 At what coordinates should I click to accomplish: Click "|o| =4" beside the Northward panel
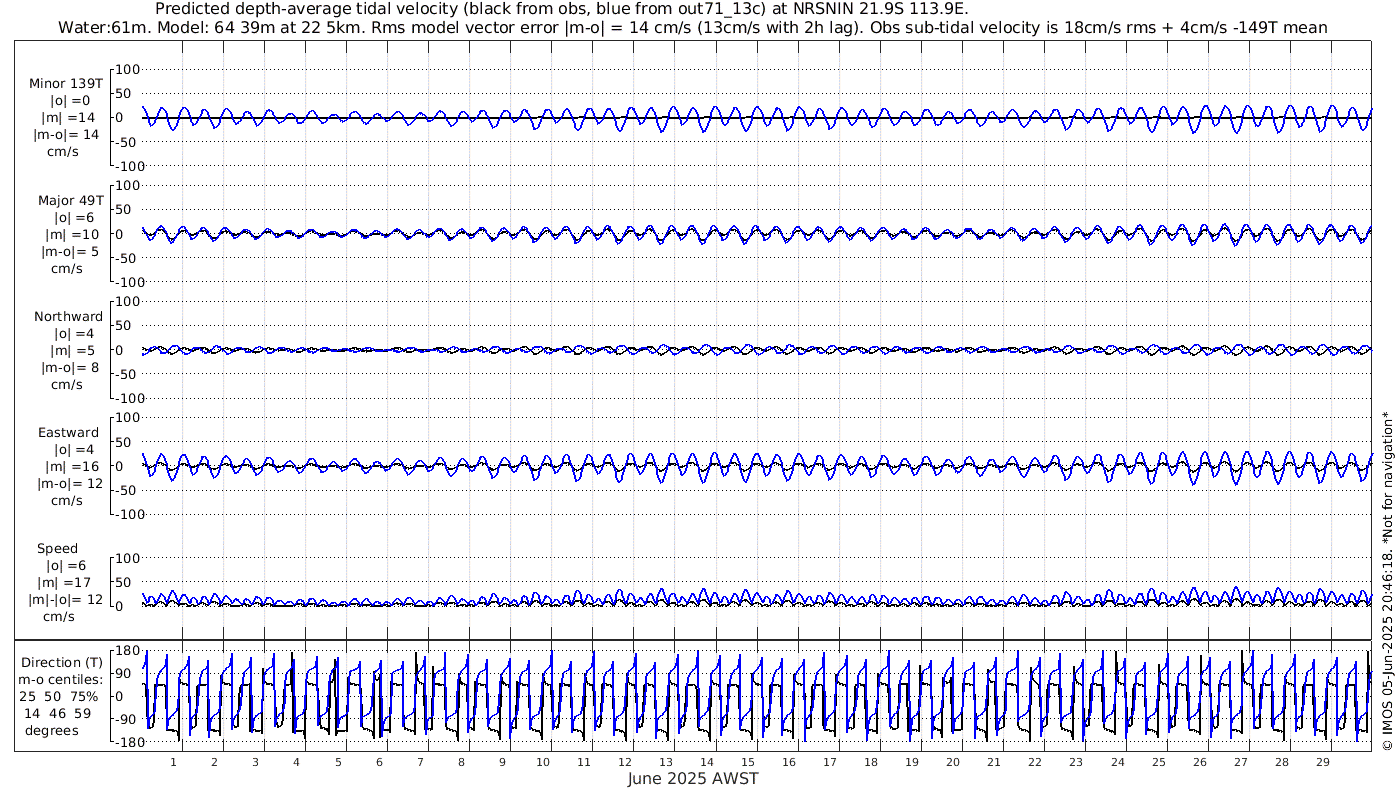coord(72,334)
